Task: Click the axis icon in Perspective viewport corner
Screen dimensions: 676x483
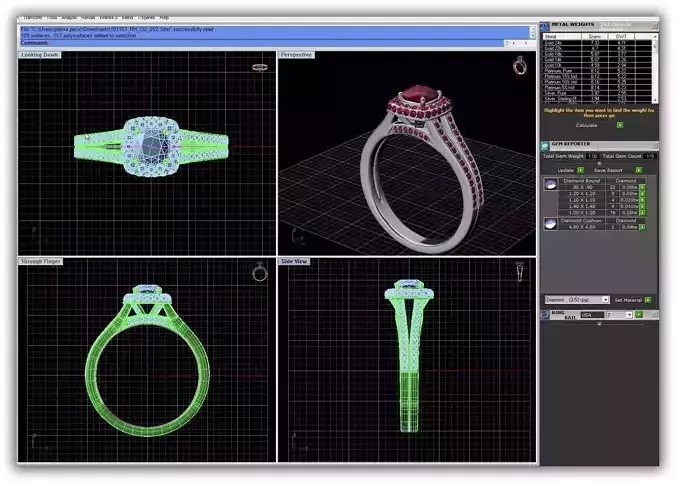Action: pos(297,237)
